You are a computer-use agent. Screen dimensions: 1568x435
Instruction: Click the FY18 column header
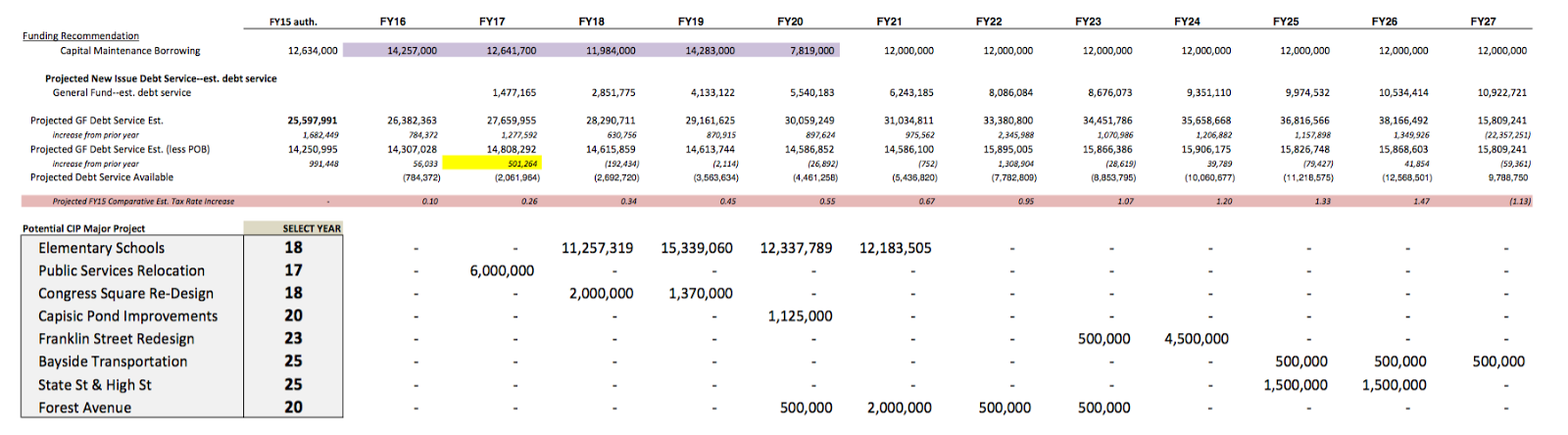[591, 22]
